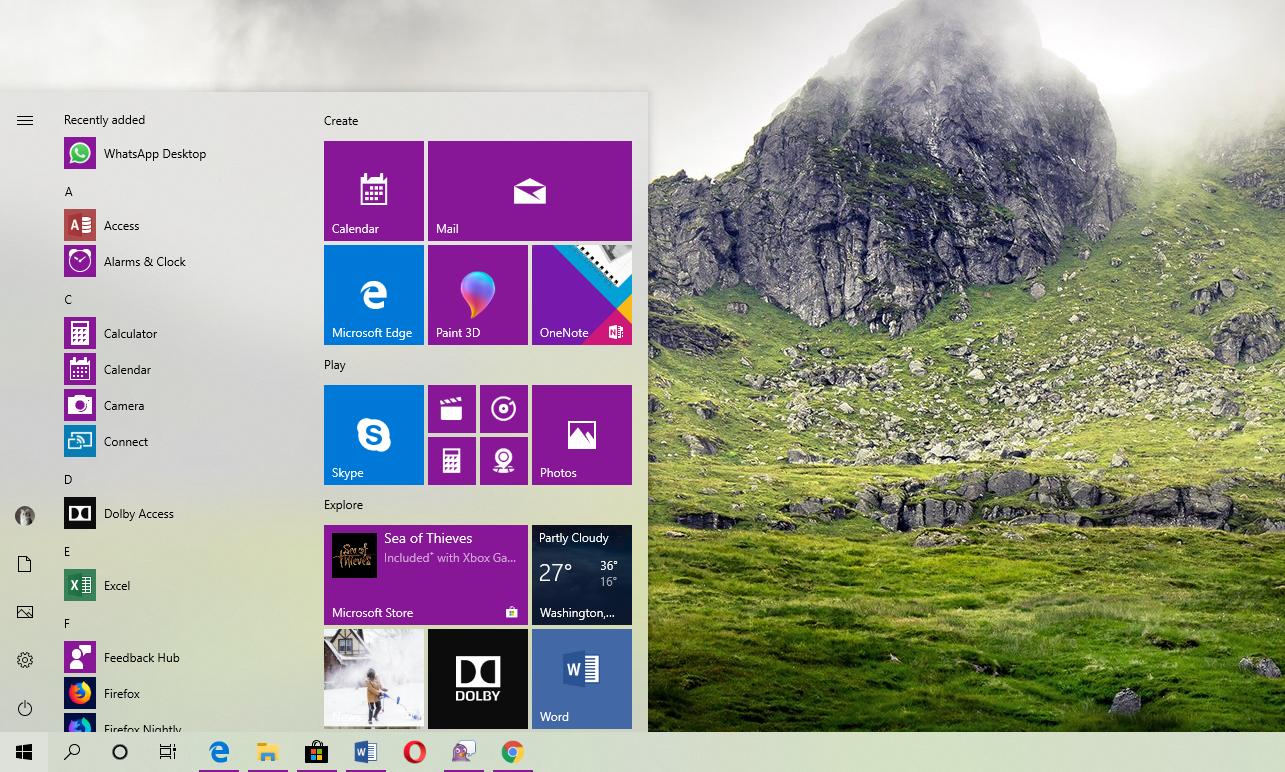Open Microsoft Edge from the taskbar
Image resolution: width=1285 pixels, height=772 pixels.
[218, 751]
